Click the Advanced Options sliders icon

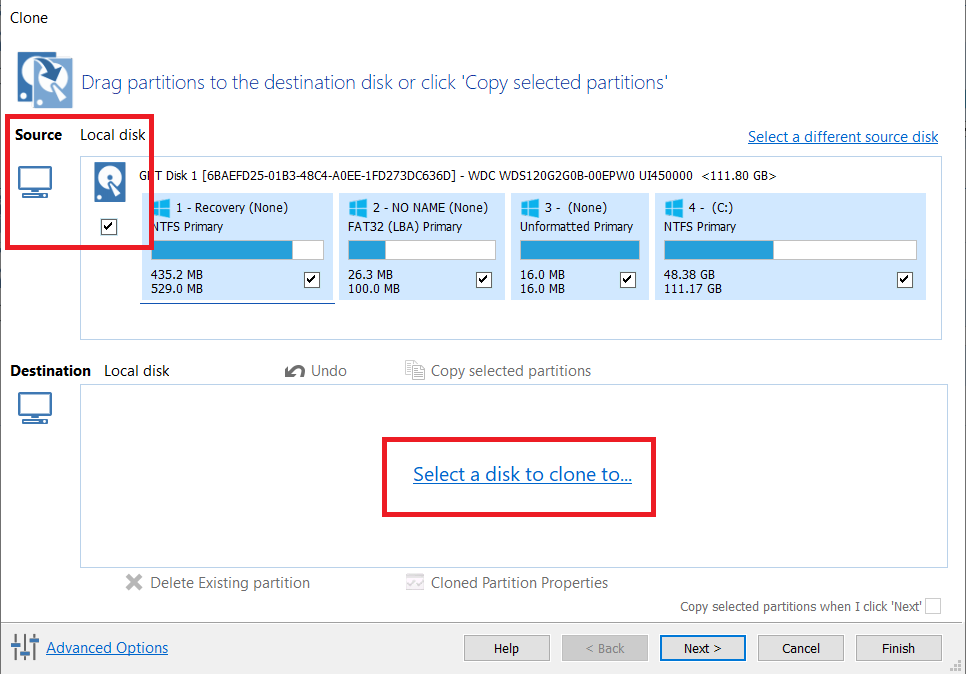[x=24, y=647]
